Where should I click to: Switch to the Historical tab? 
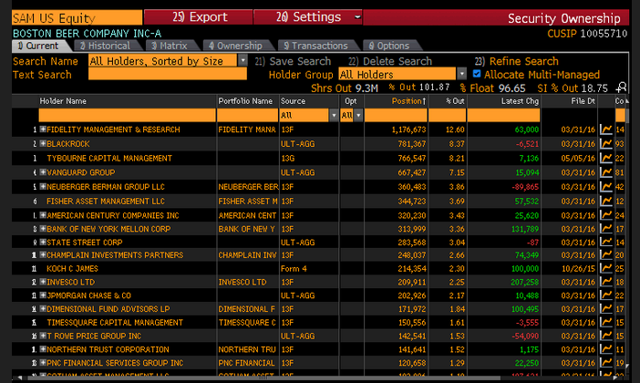108,46
